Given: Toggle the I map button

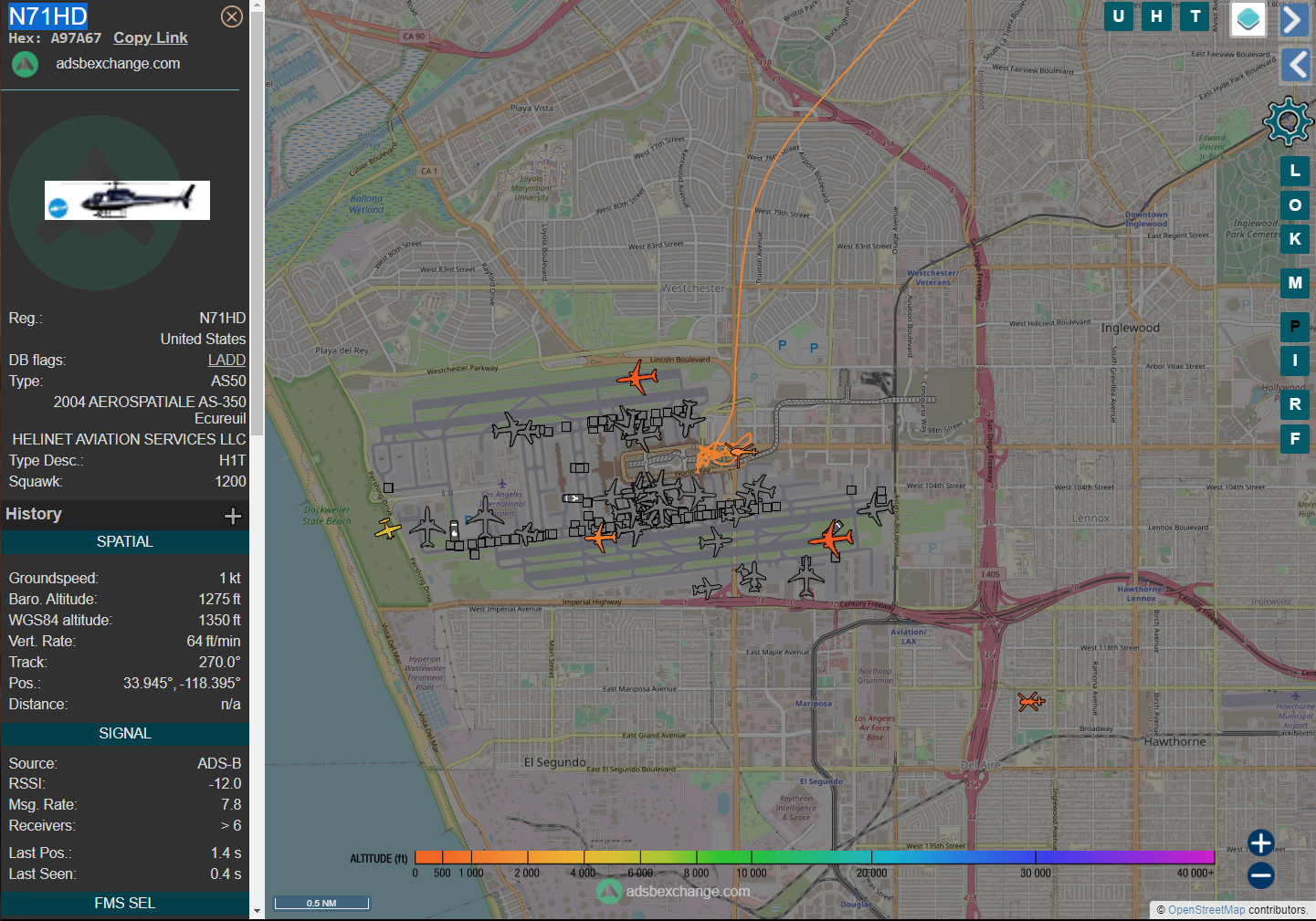Looking at the screenshot, I should coord(1295,361).
